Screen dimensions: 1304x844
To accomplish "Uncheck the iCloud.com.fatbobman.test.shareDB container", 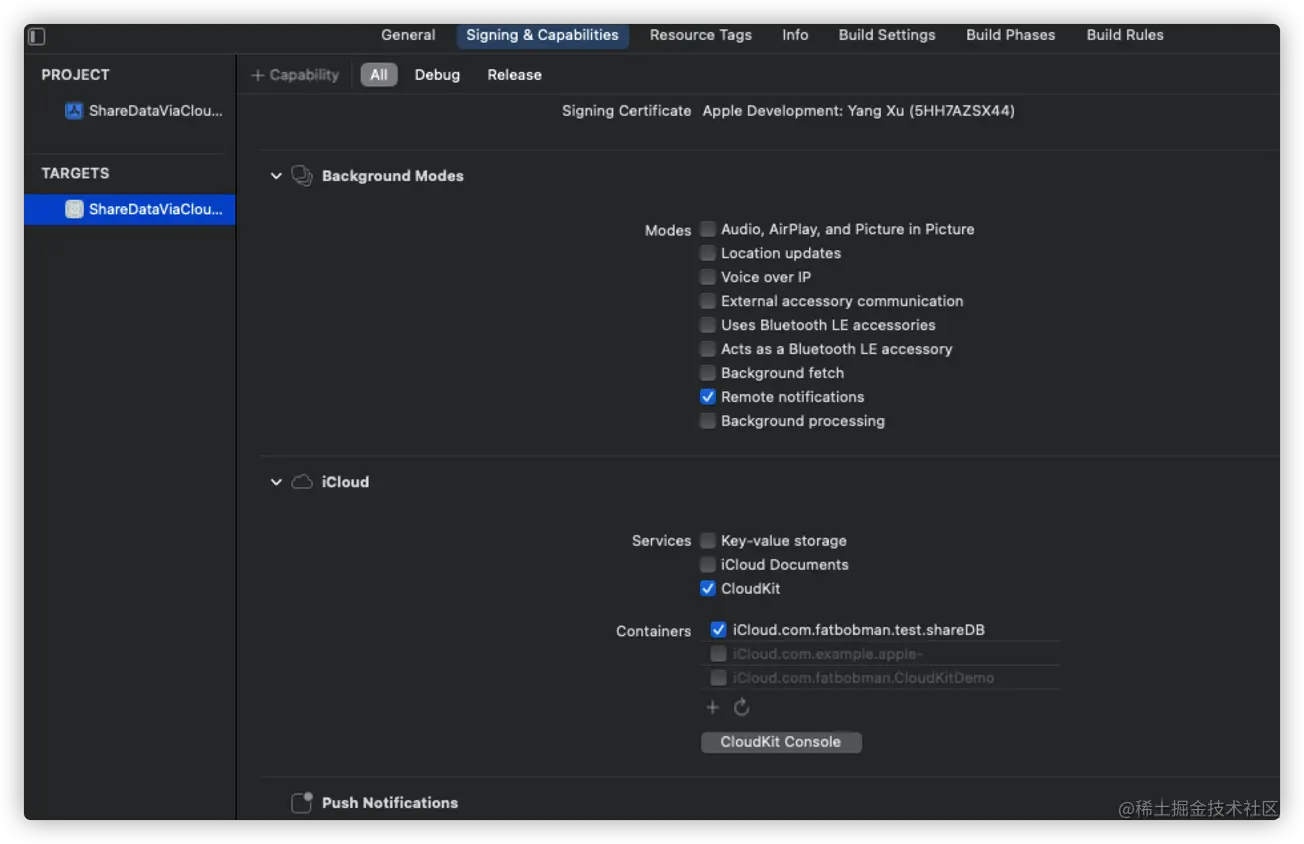I will pyautogui.click(x=718, y=630).
